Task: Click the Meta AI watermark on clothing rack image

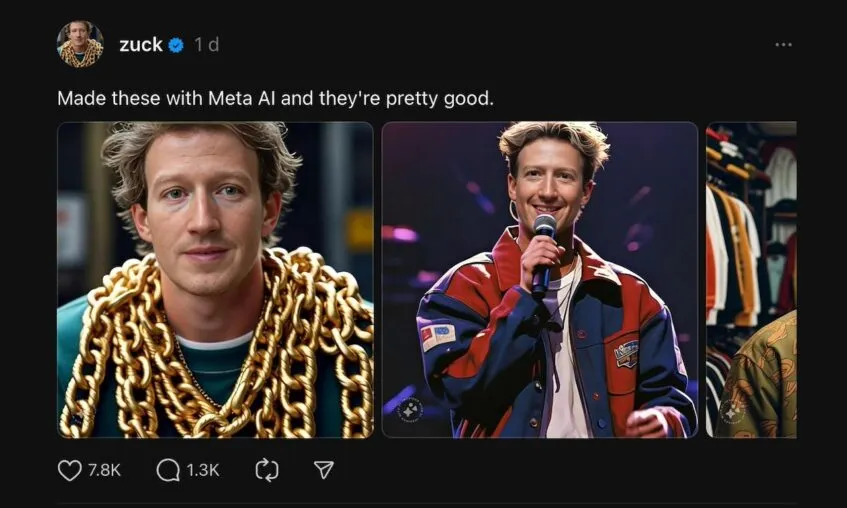Action: (x=733, y=410)
